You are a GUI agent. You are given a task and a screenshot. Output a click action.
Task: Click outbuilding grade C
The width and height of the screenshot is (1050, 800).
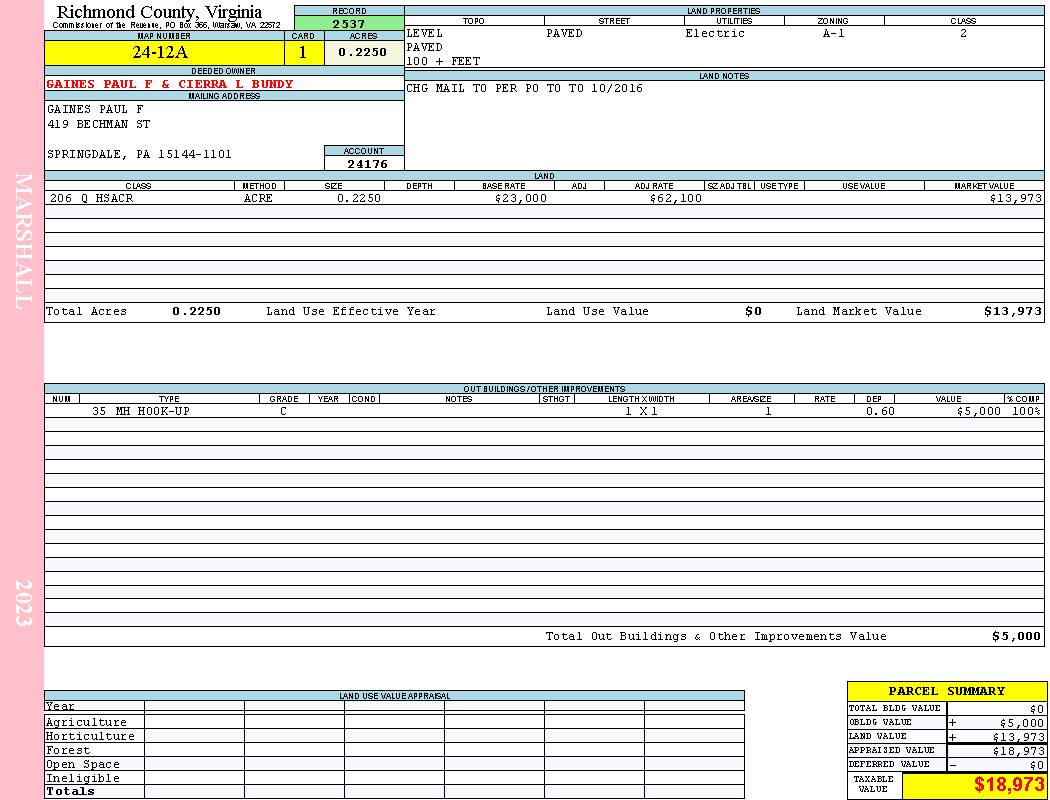click(283, 411)
